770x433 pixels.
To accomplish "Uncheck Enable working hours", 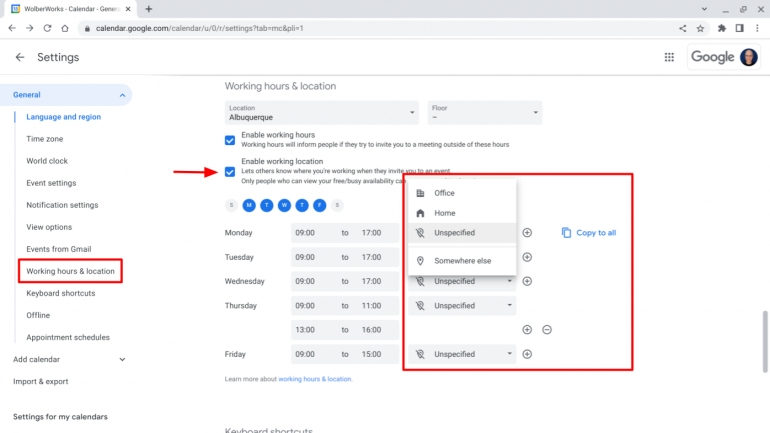I will coord(231,140).
